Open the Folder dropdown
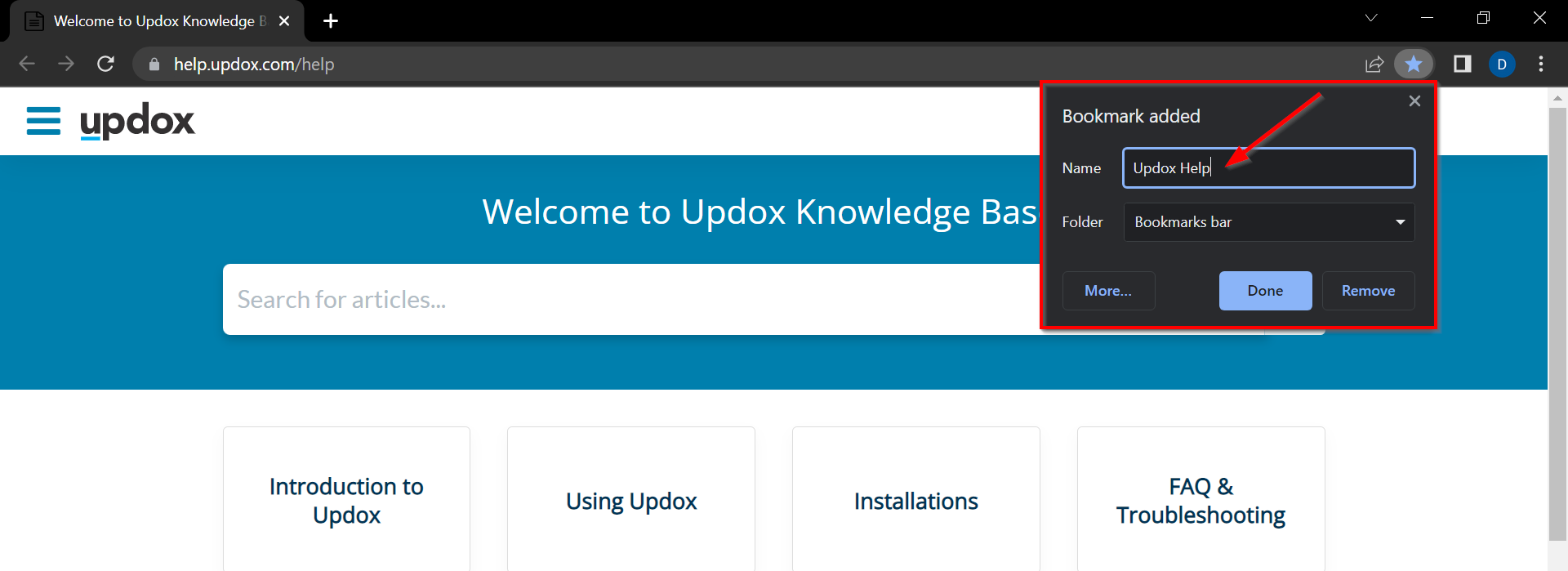 1269,222
